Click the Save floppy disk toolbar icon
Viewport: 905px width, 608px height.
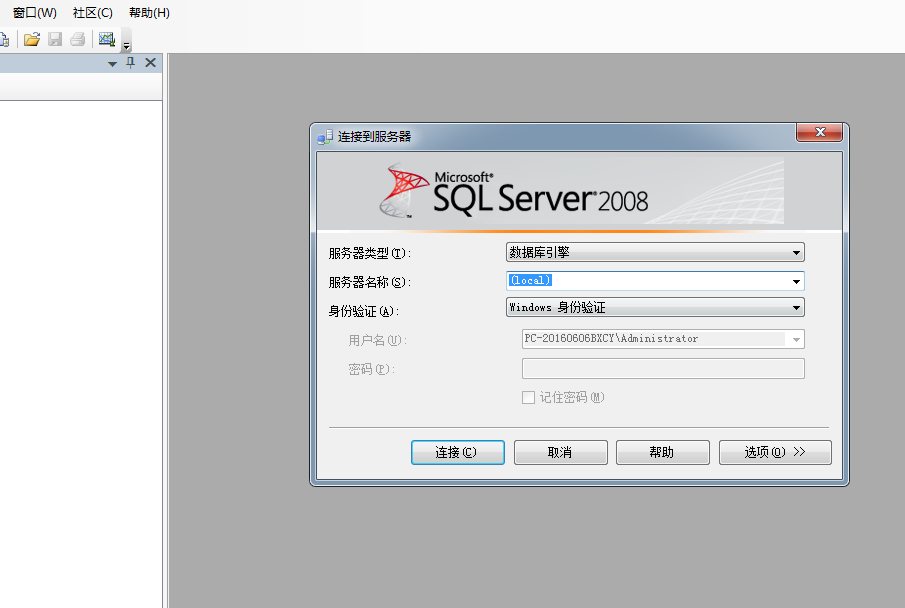[x=55, y=39]
